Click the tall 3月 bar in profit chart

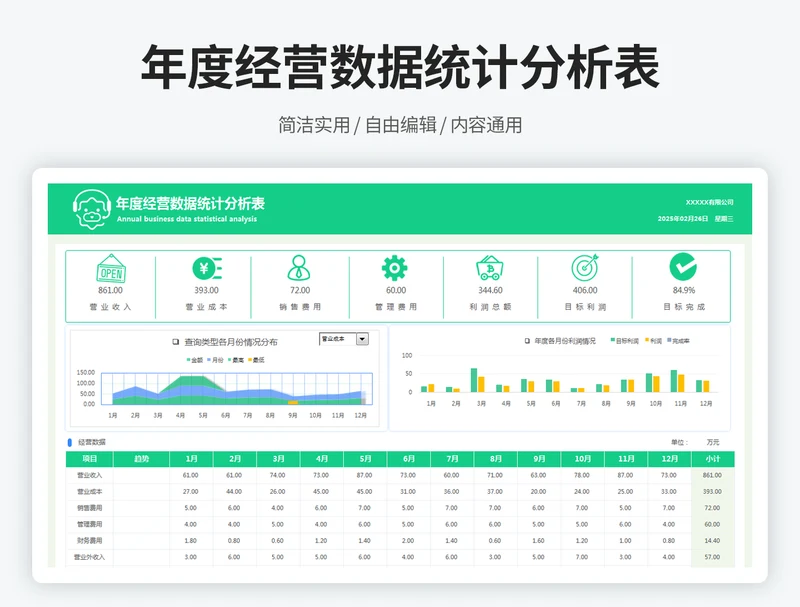coord(473,380)
